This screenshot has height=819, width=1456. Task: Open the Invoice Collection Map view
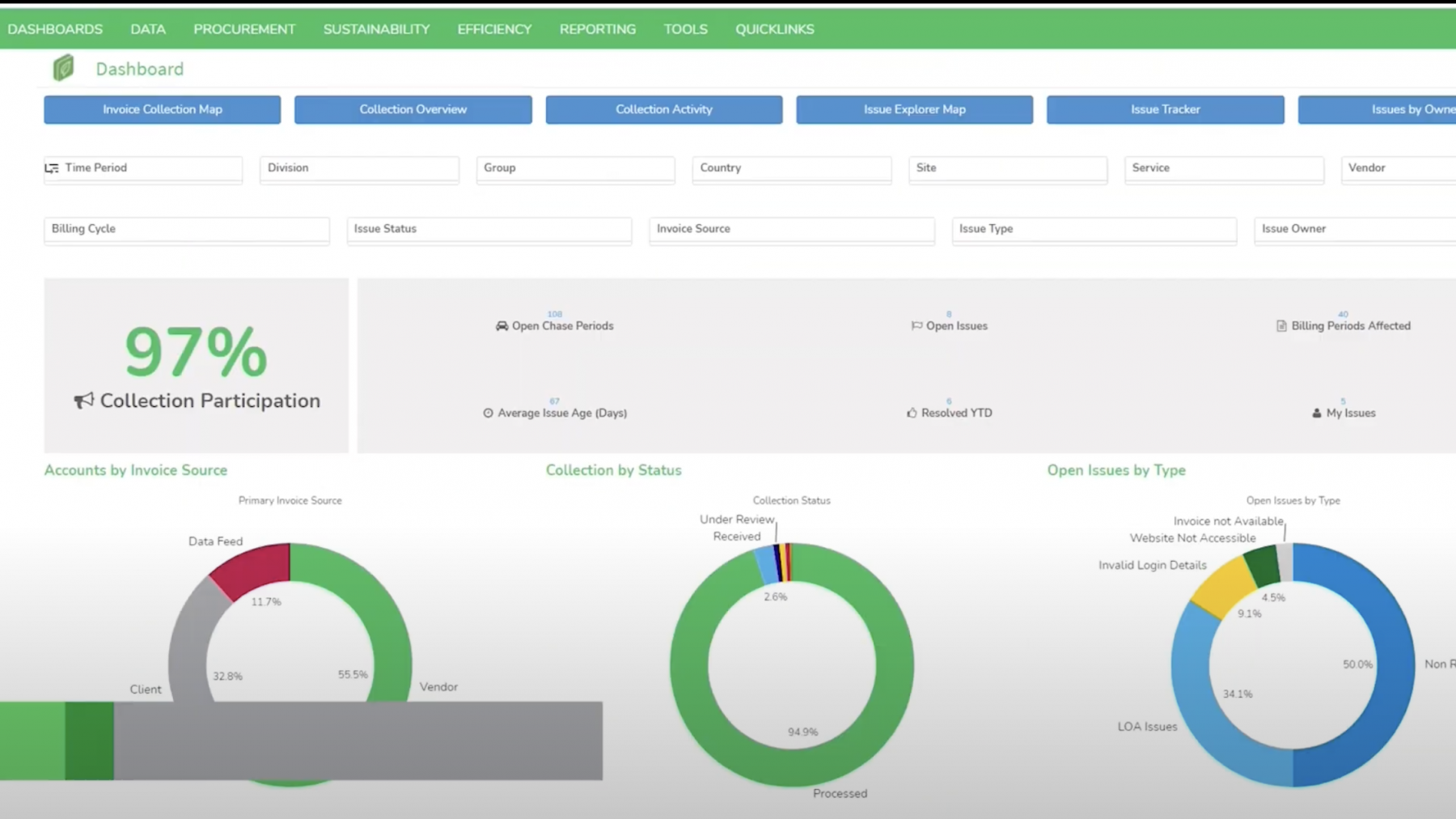(162, 109)
